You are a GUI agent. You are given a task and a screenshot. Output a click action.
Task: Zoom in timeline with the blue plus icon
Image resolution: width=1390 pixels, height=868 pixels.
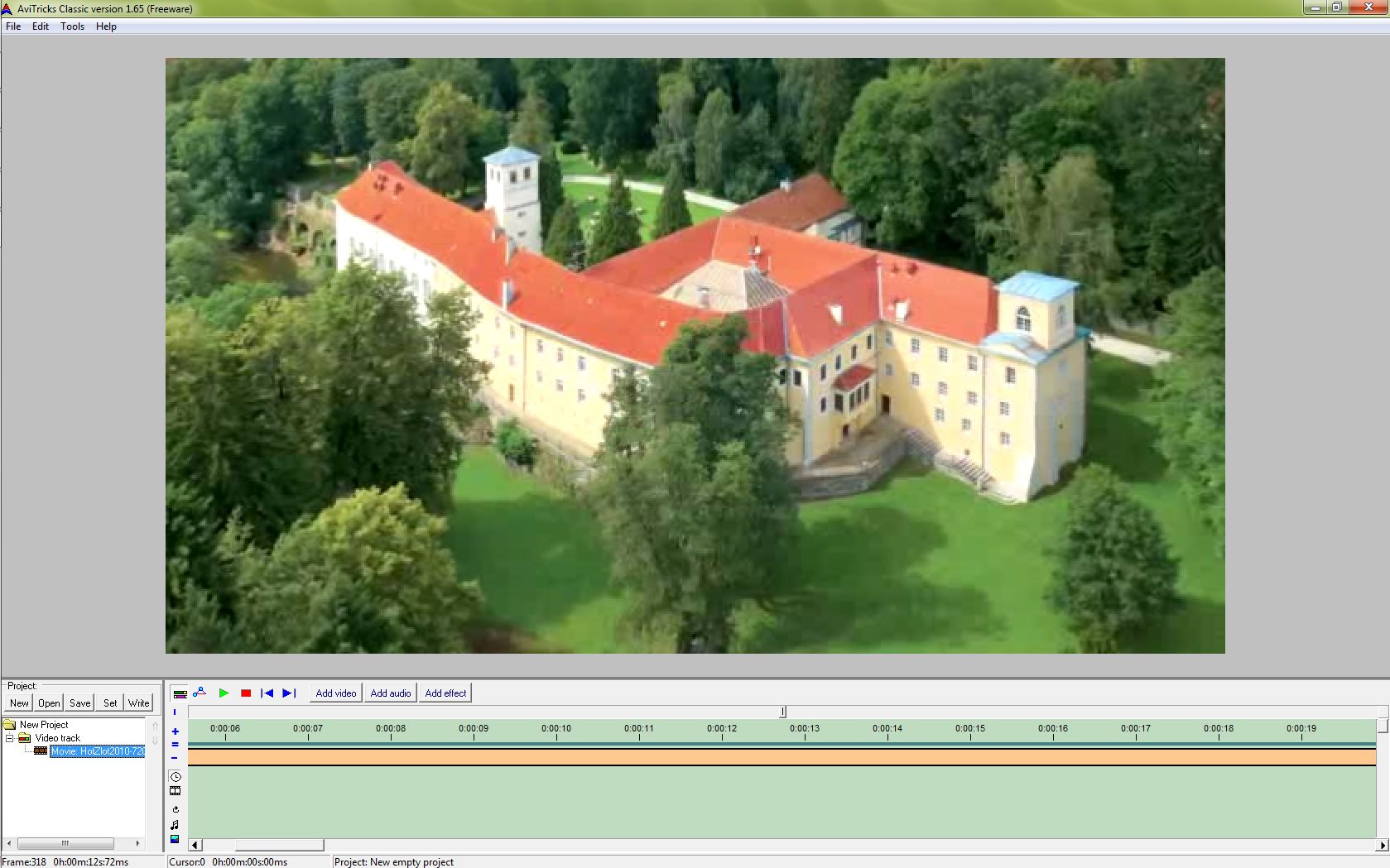coord(175,731)
